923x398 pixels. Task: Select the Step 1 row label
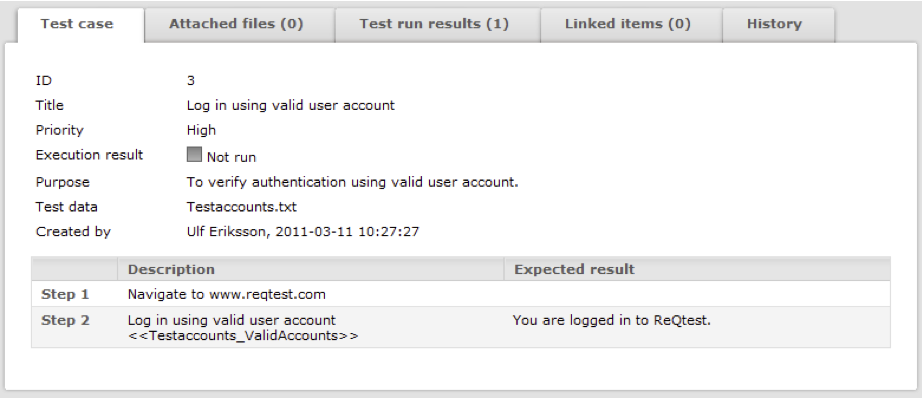tap(65, 294)
